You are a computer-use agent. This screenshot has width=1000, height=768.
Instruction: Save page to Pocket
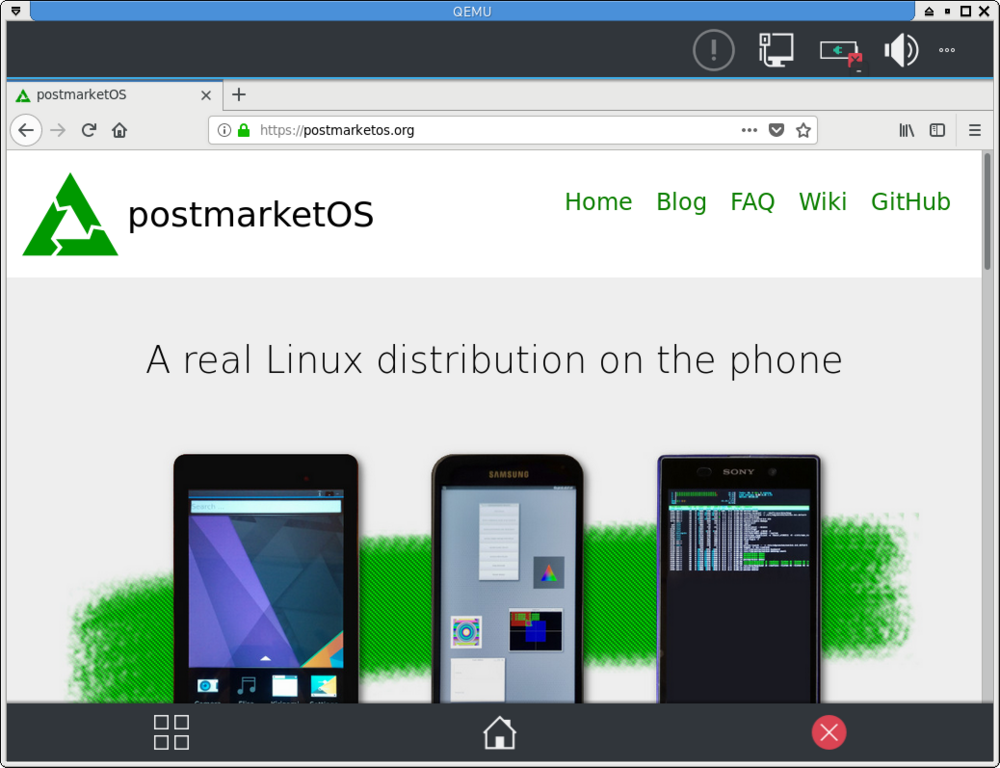(x=777, y=130)
